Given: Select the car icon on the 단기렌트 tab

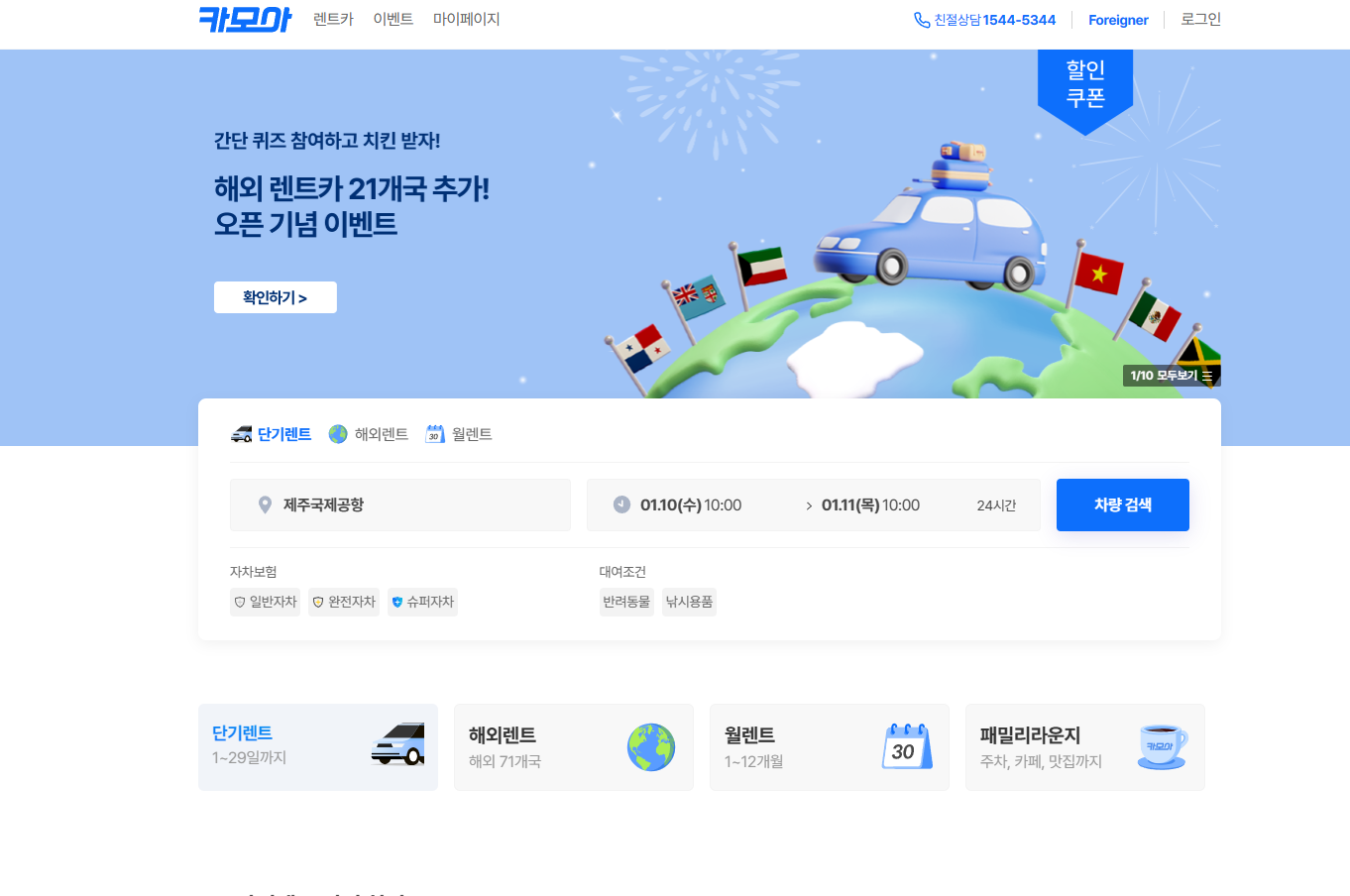Looking at the screenshot, I should [241, 433].
